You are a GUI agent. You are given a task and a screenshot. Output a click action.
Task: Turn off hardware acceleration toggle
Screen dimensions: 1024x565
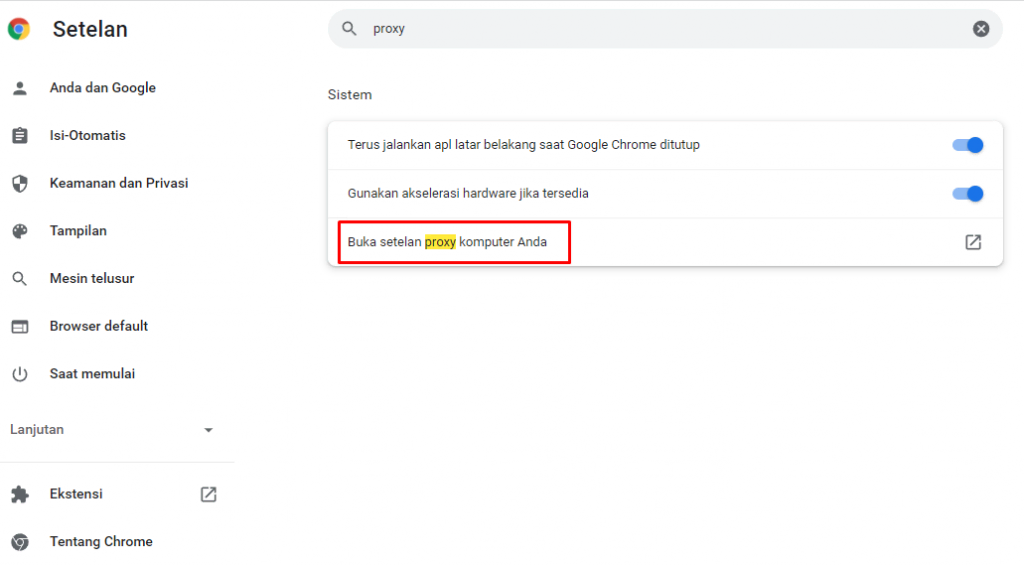[968, 193]
